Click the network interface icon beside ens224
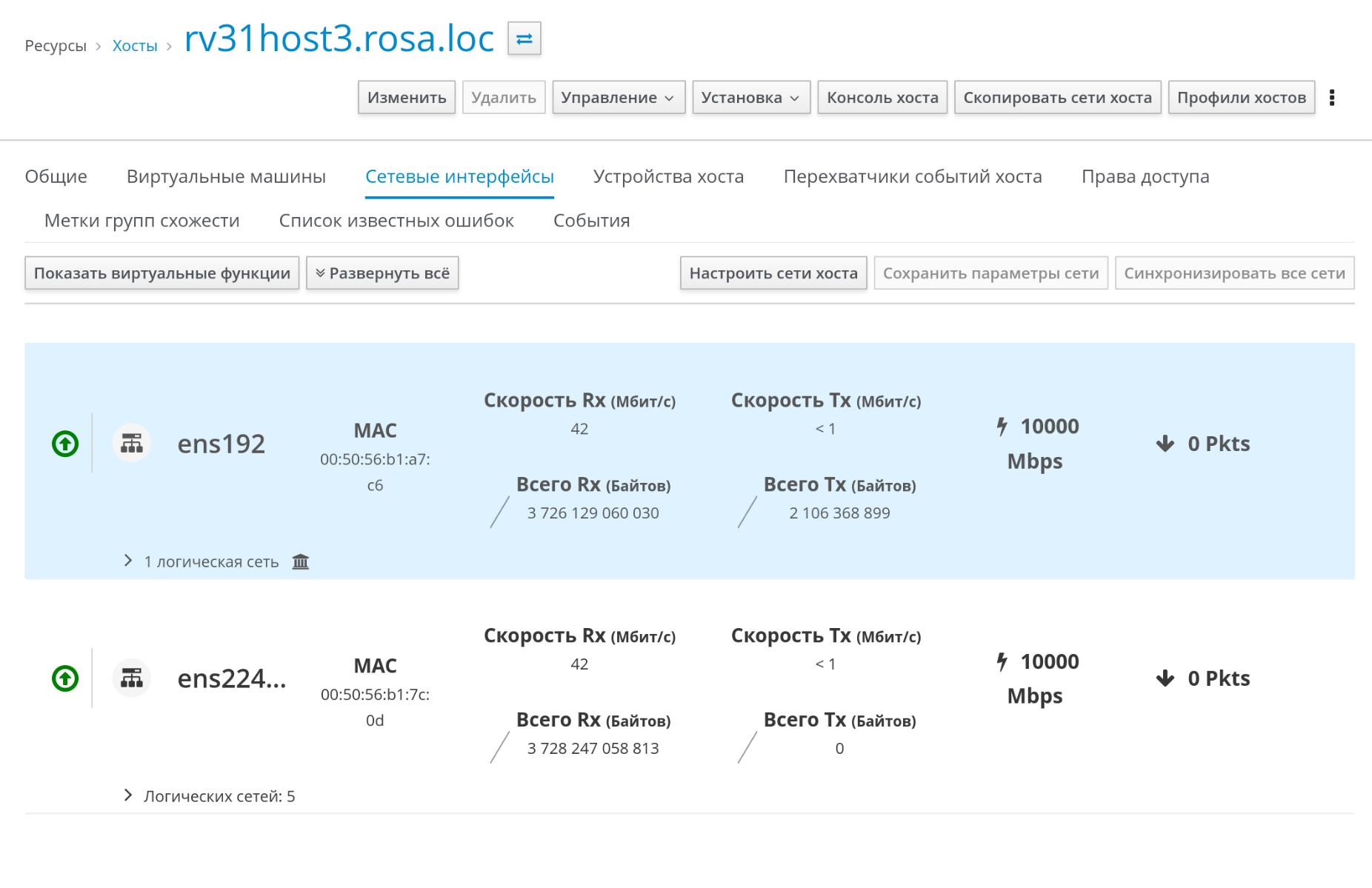 click(132, 678)
